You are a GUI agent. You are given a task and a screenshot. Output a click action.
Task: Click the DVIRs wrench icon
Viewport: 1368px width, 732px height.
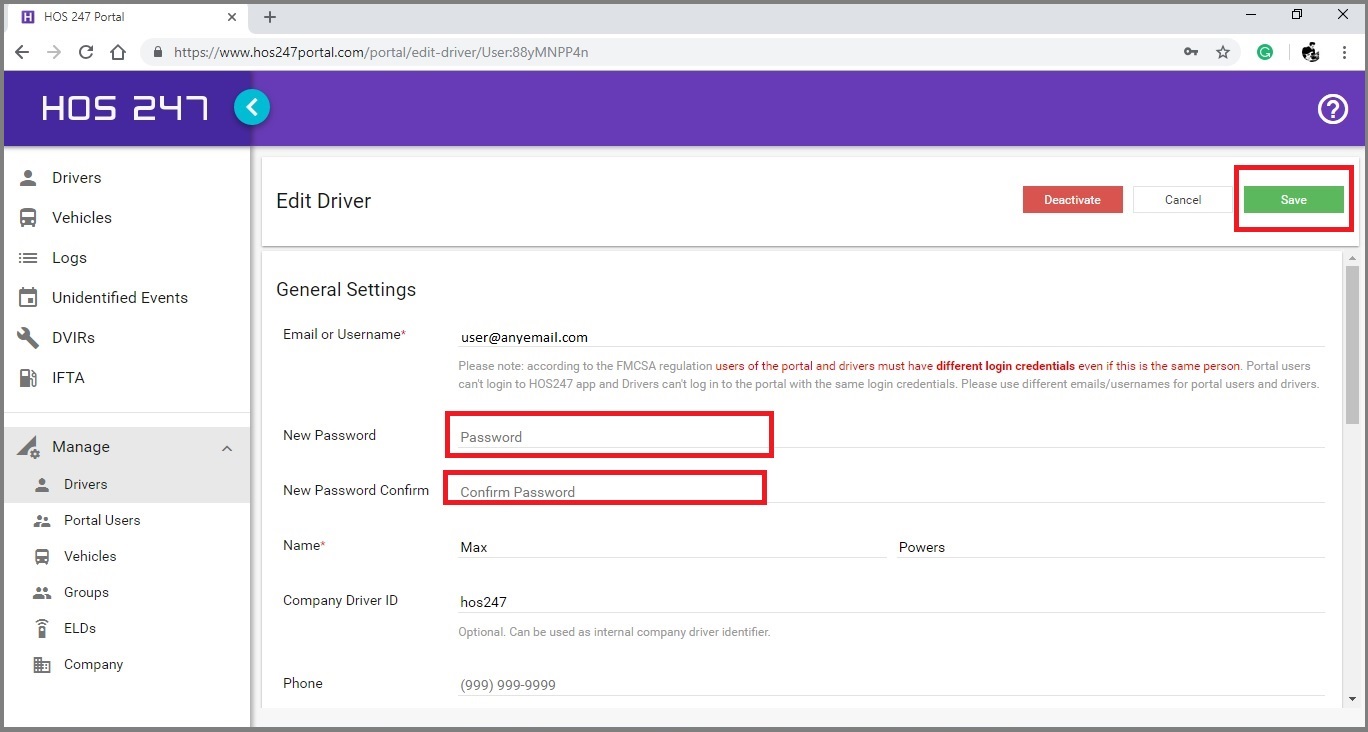29,338
